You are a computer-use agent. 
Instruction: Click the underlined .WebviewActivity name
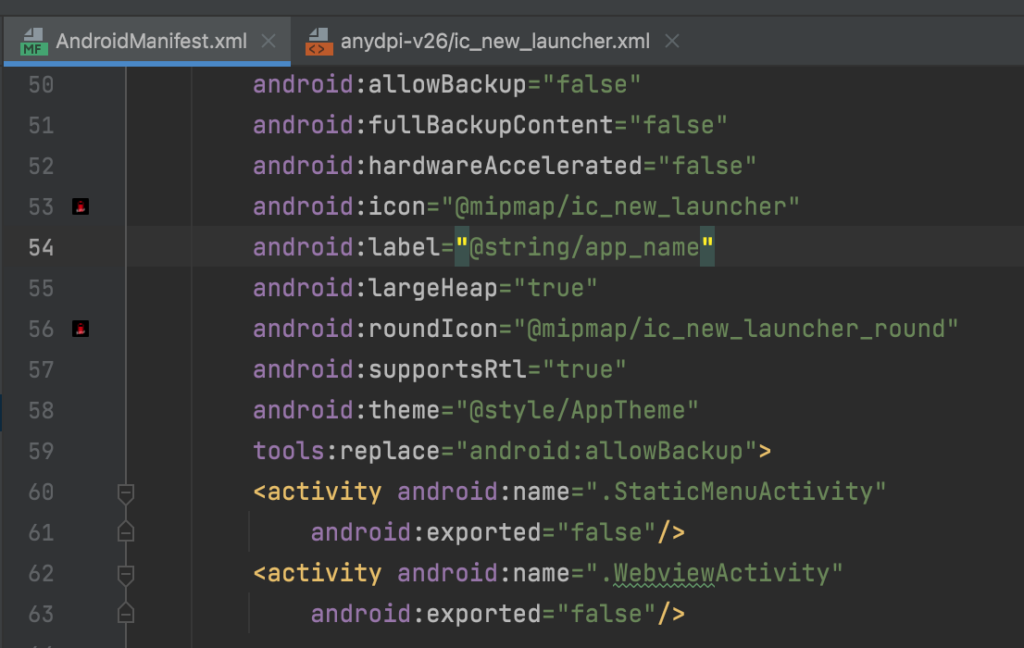(x=721, y=573)
